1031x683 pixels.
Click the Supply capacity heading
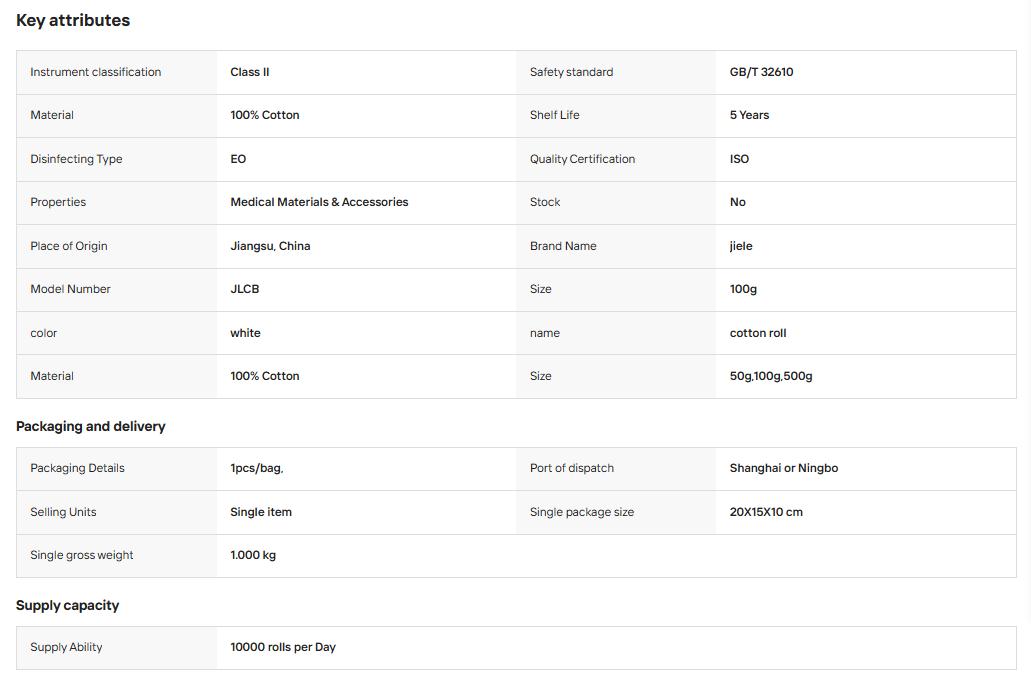pos(68,605)
